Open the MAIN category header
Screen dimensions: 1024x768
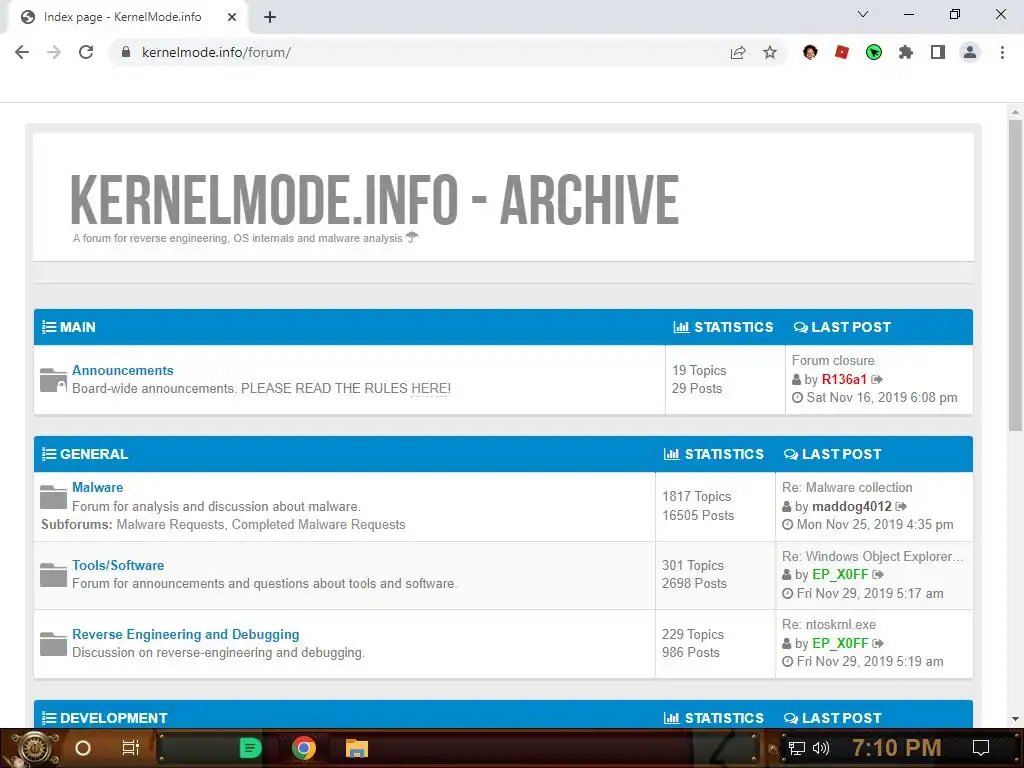click(x=77, y=327)
